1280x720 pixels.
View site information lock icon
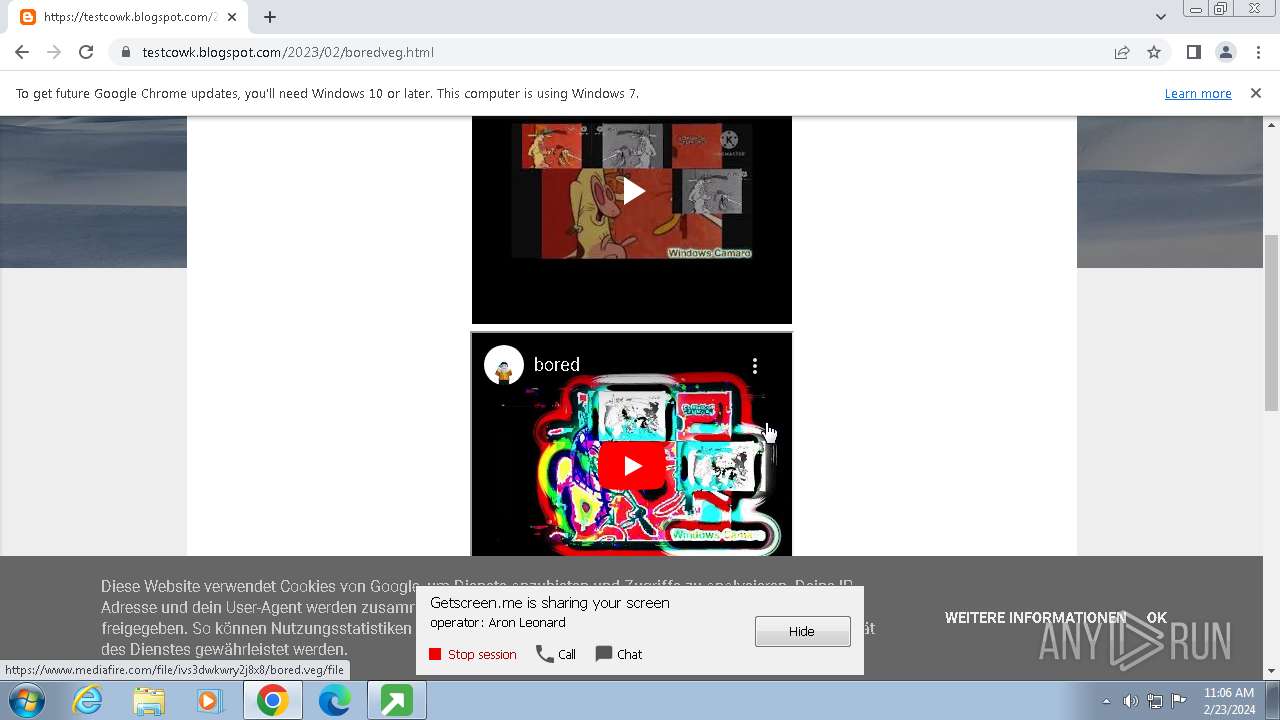(x=125, y=52)
